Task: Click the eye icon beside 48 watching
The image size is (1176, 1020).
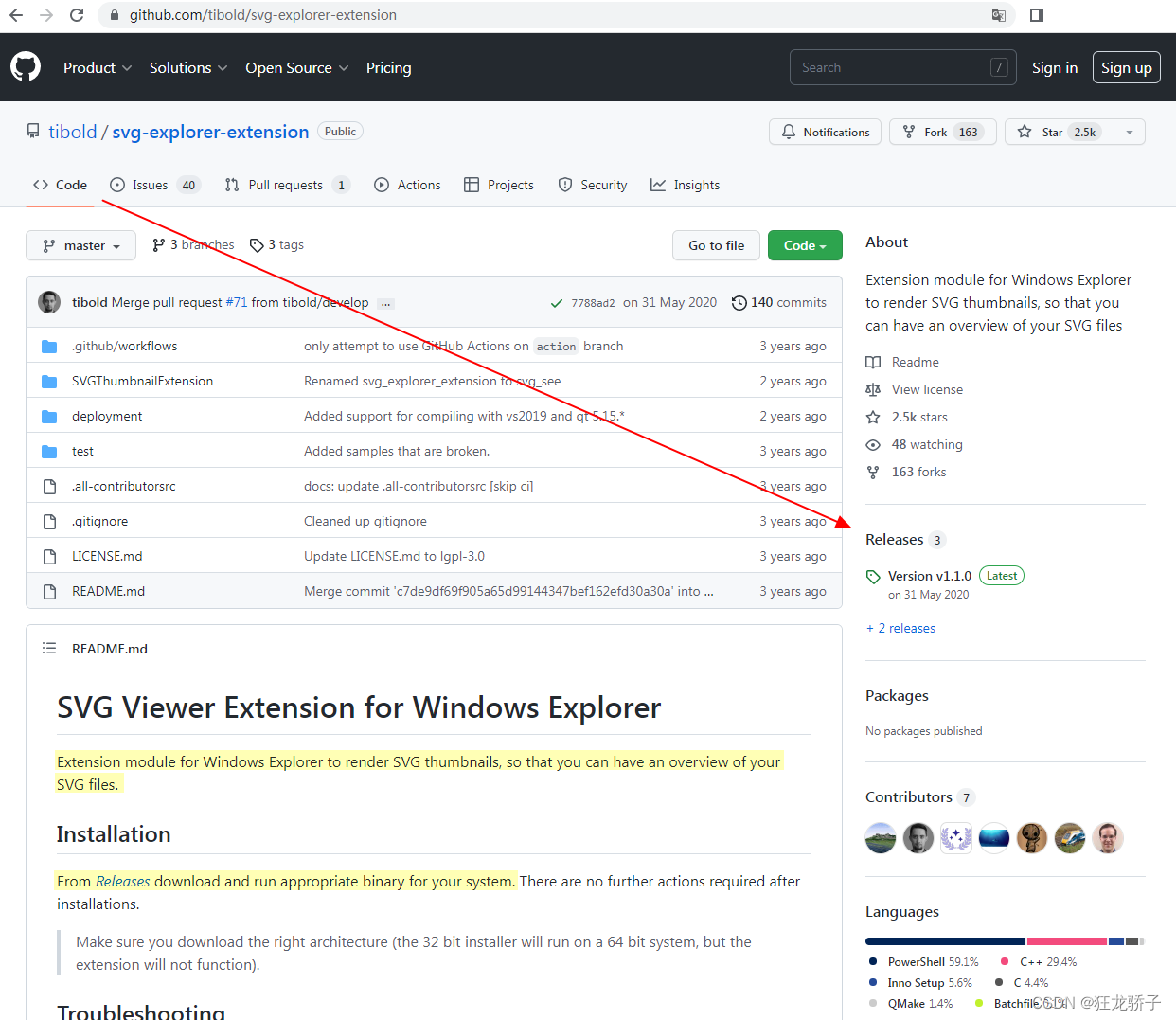Action: coord(873,445)
